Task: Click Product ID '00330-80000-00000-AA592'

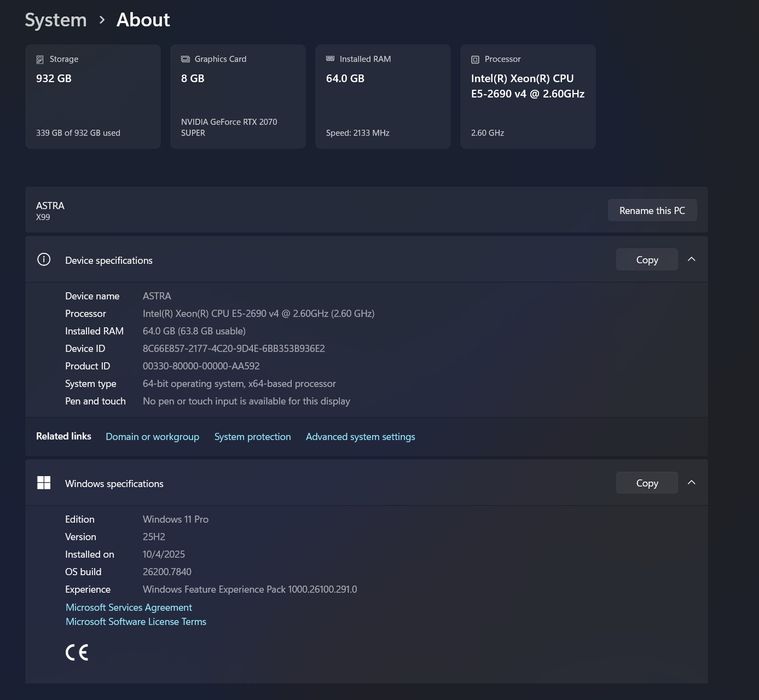Action: pyautogui.click(x=201, y=366)
